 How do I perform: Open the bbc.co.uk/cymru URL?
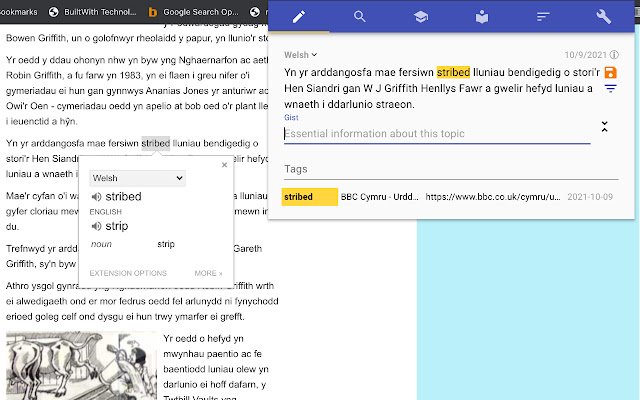click(x=493, y=197)
